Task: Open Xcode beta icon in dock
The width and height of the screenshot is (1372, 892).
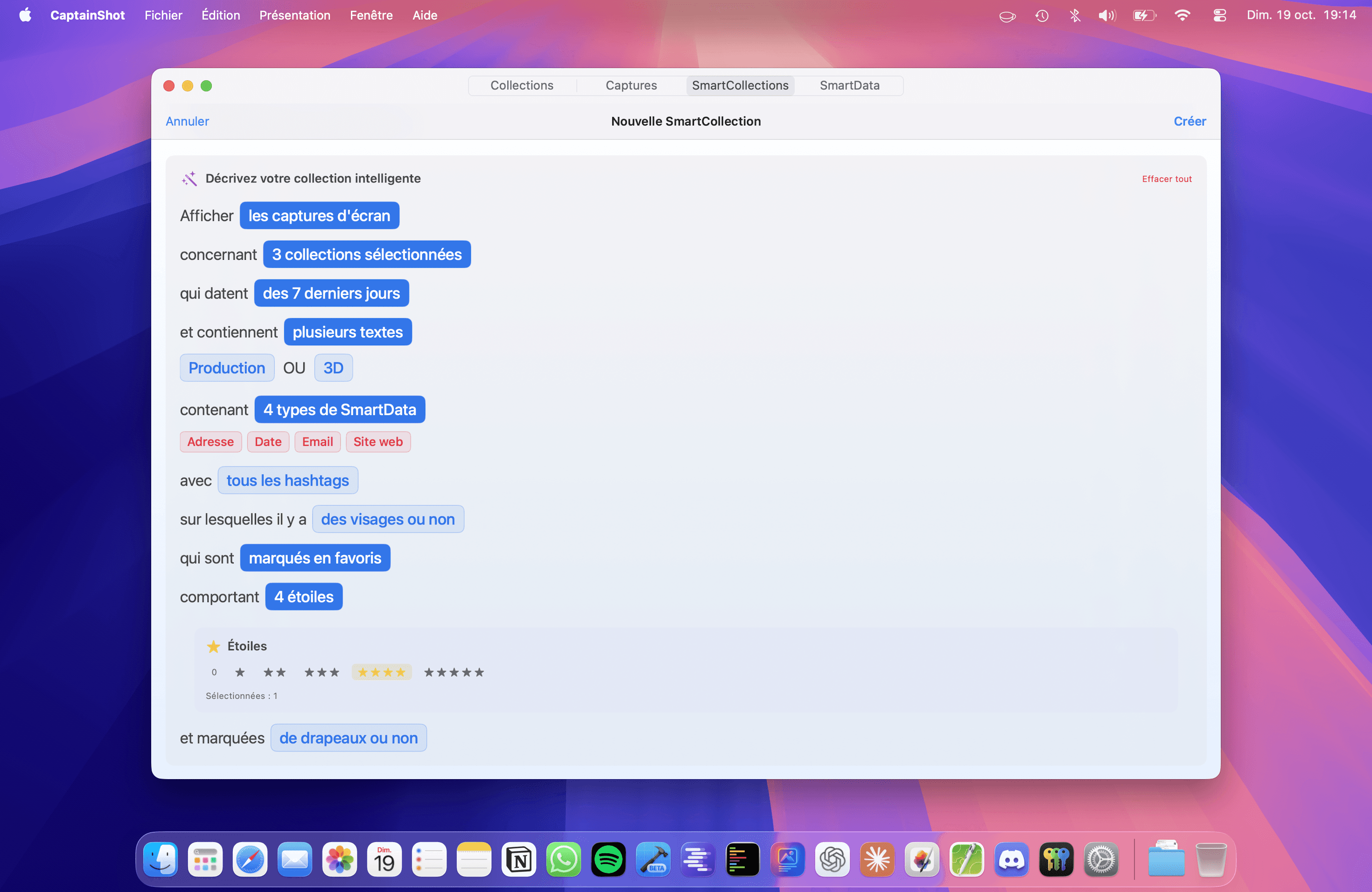Action: coord(652,860)
